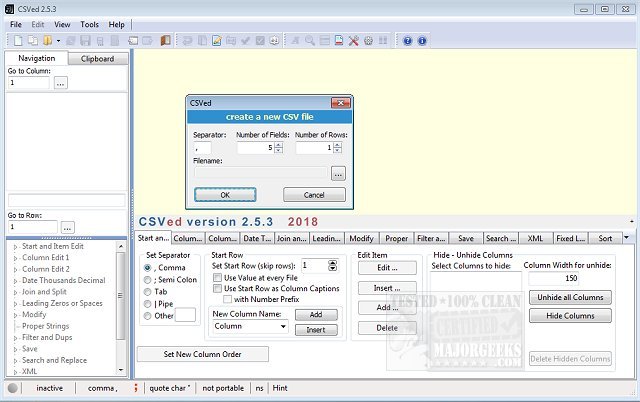Enable Use Value at every File checkbox

[217, 278]
